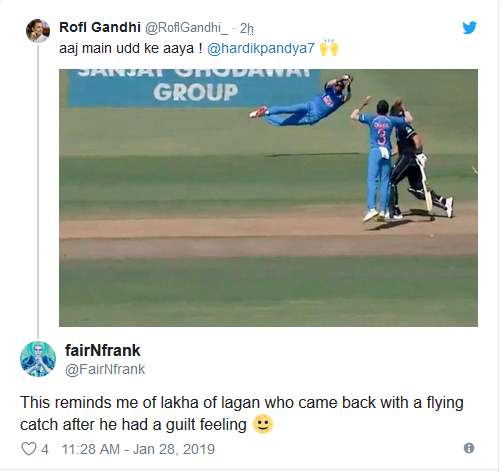Screen dimensions: 502x472
Task: Click the raised hands emoji
Action: (329, 48)
